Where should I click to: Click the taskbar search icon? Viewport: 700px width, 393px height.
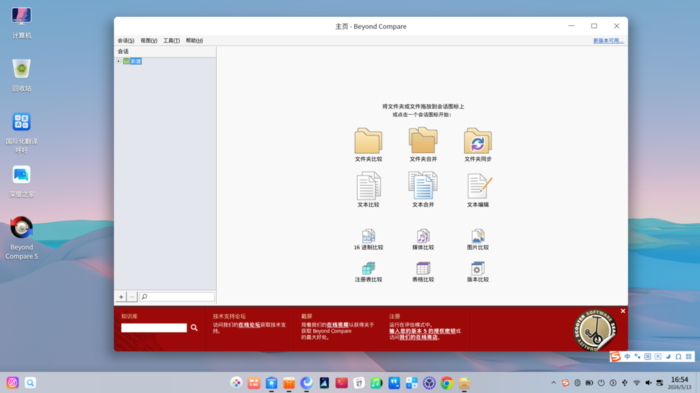click(x=30, y=383)
